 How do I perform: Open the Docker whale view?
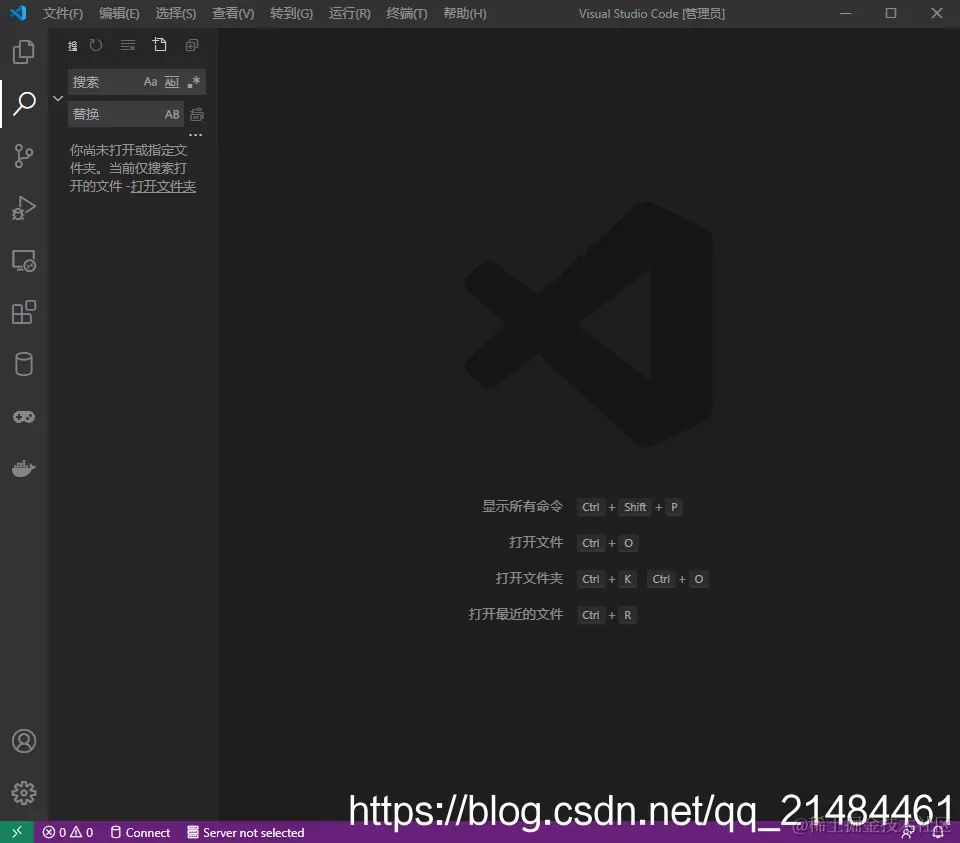[23, 468]
